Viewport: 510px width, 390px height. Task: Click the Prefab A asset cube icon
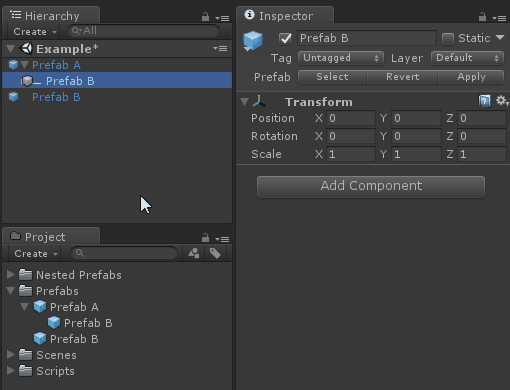[x=40, y=307]
